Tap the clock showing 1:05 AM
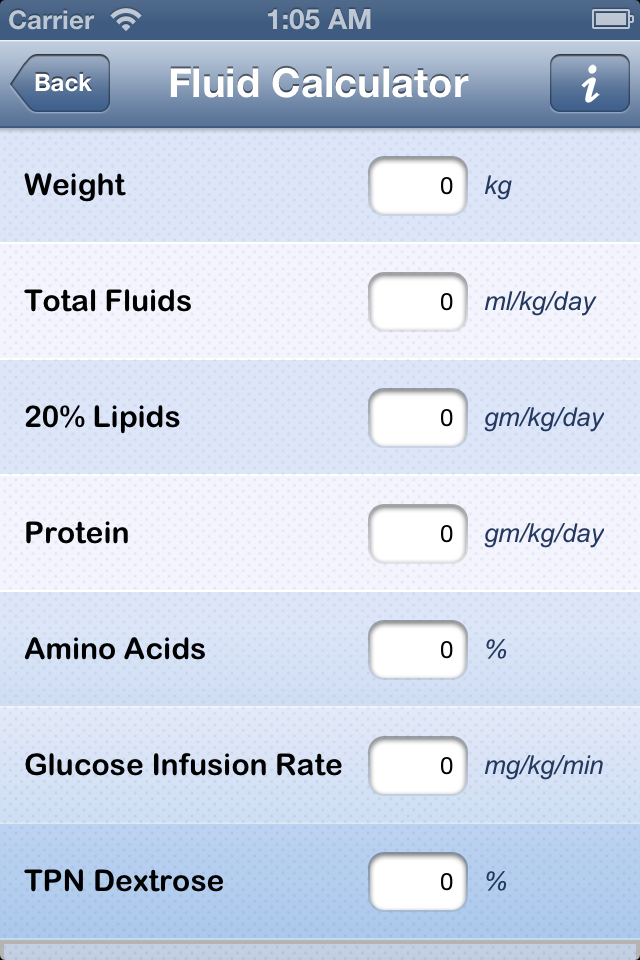Image resolution: width=640 pixels, height=960 pixels. 320,19
